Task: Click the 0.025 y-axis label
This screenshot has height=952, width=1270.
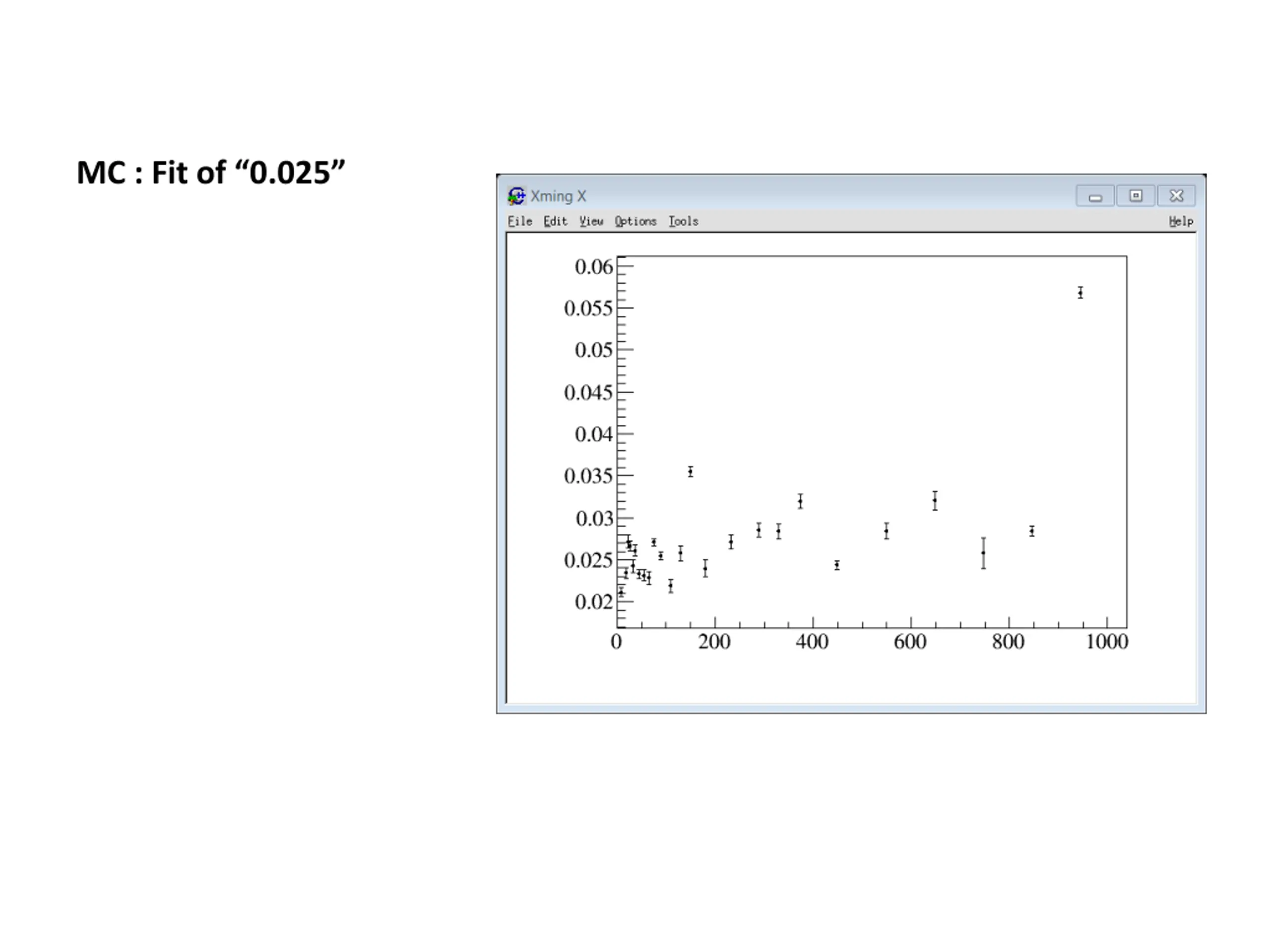Action: 588,561
